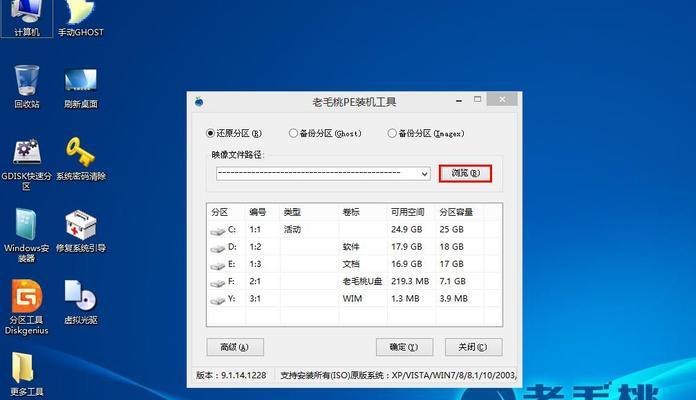Open the 回收站 recycle bin icon

pyautogui.click(x=27, y=87)
